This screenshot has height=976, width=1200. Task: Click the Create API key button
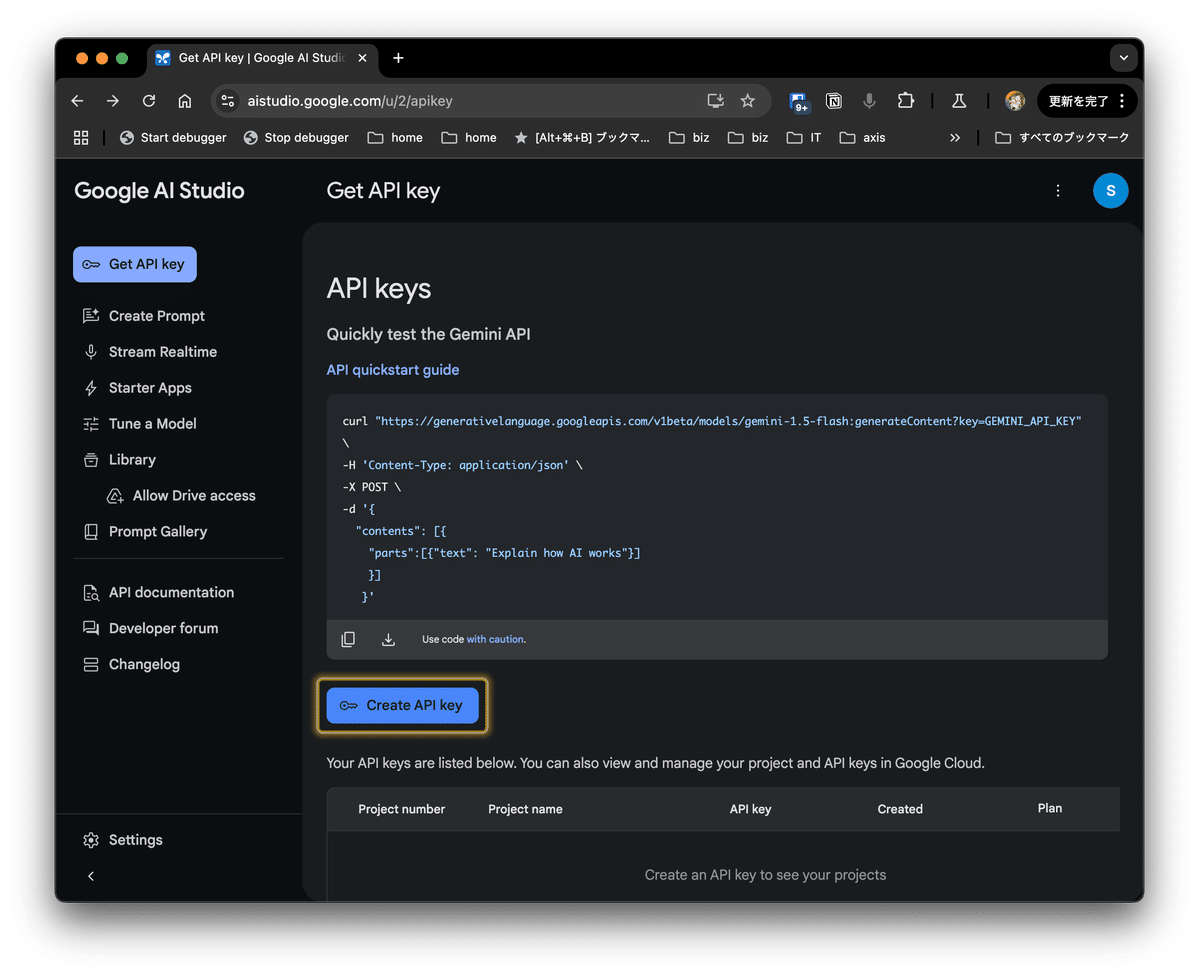pyautogui.click(x=403, y=705)
